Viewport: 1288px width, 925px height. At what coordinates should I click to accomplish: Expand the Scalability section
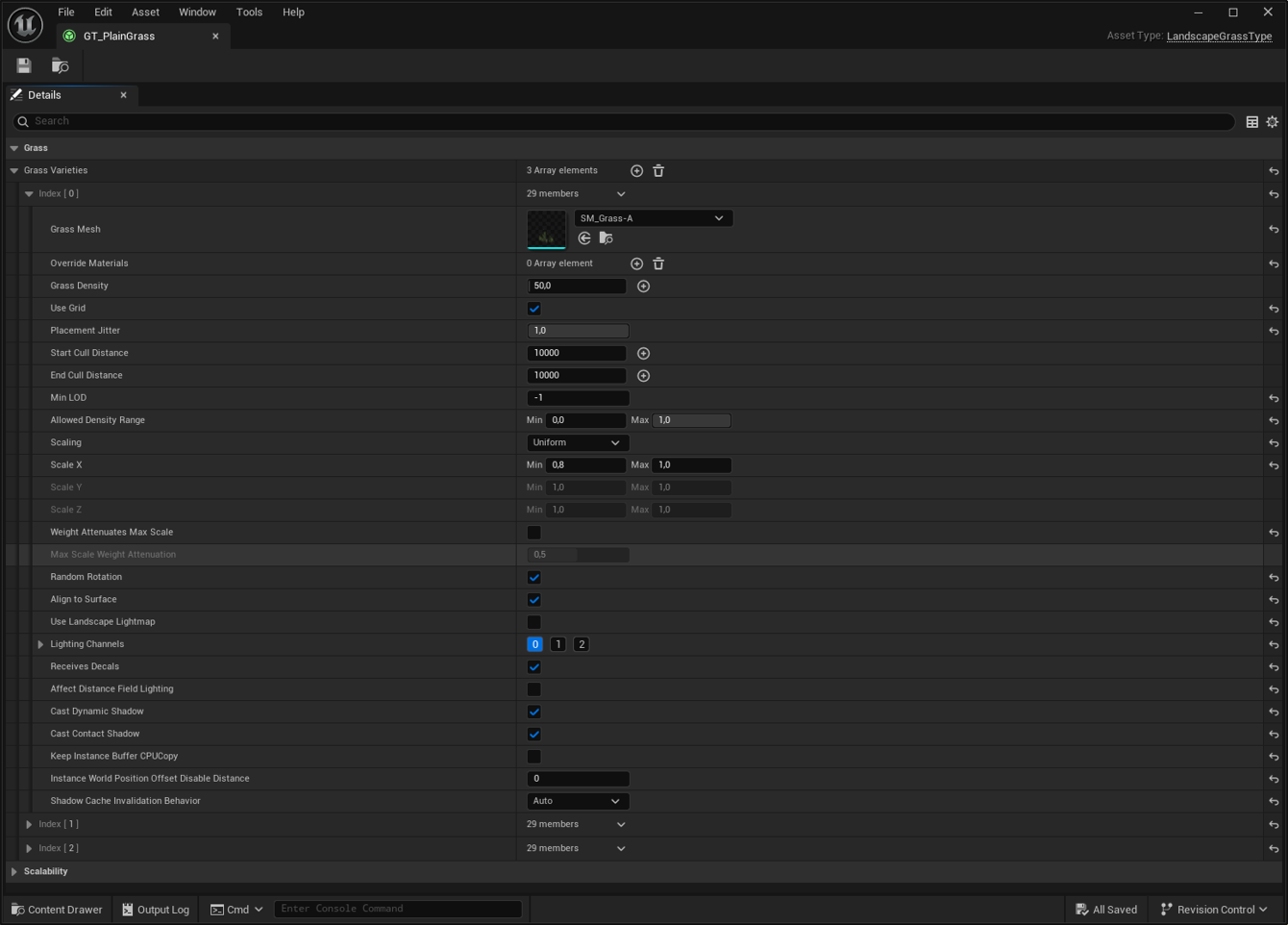tap(14, 871)
